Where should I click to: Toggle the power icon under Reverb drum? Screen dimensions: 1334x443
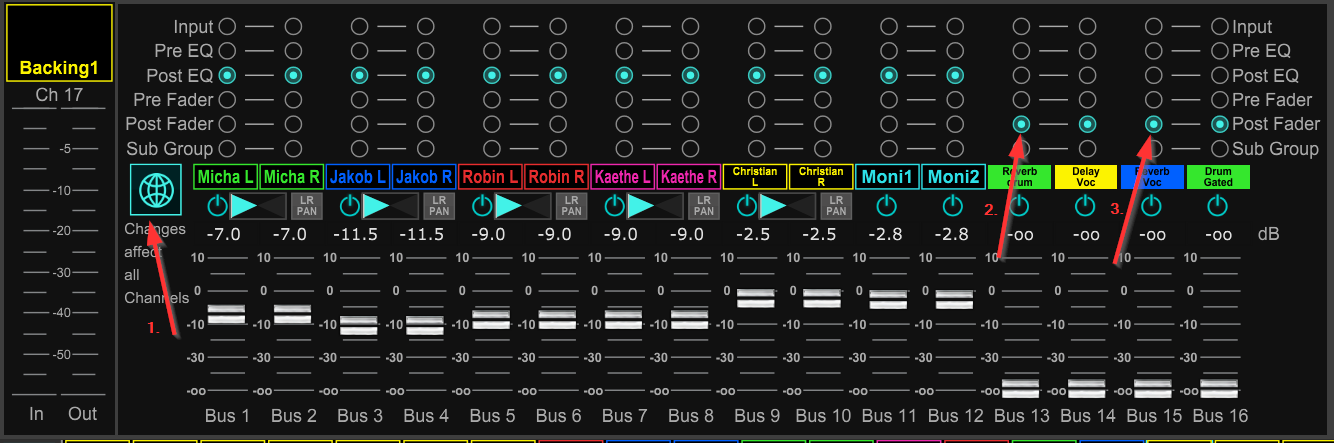tap(1019, 206)
